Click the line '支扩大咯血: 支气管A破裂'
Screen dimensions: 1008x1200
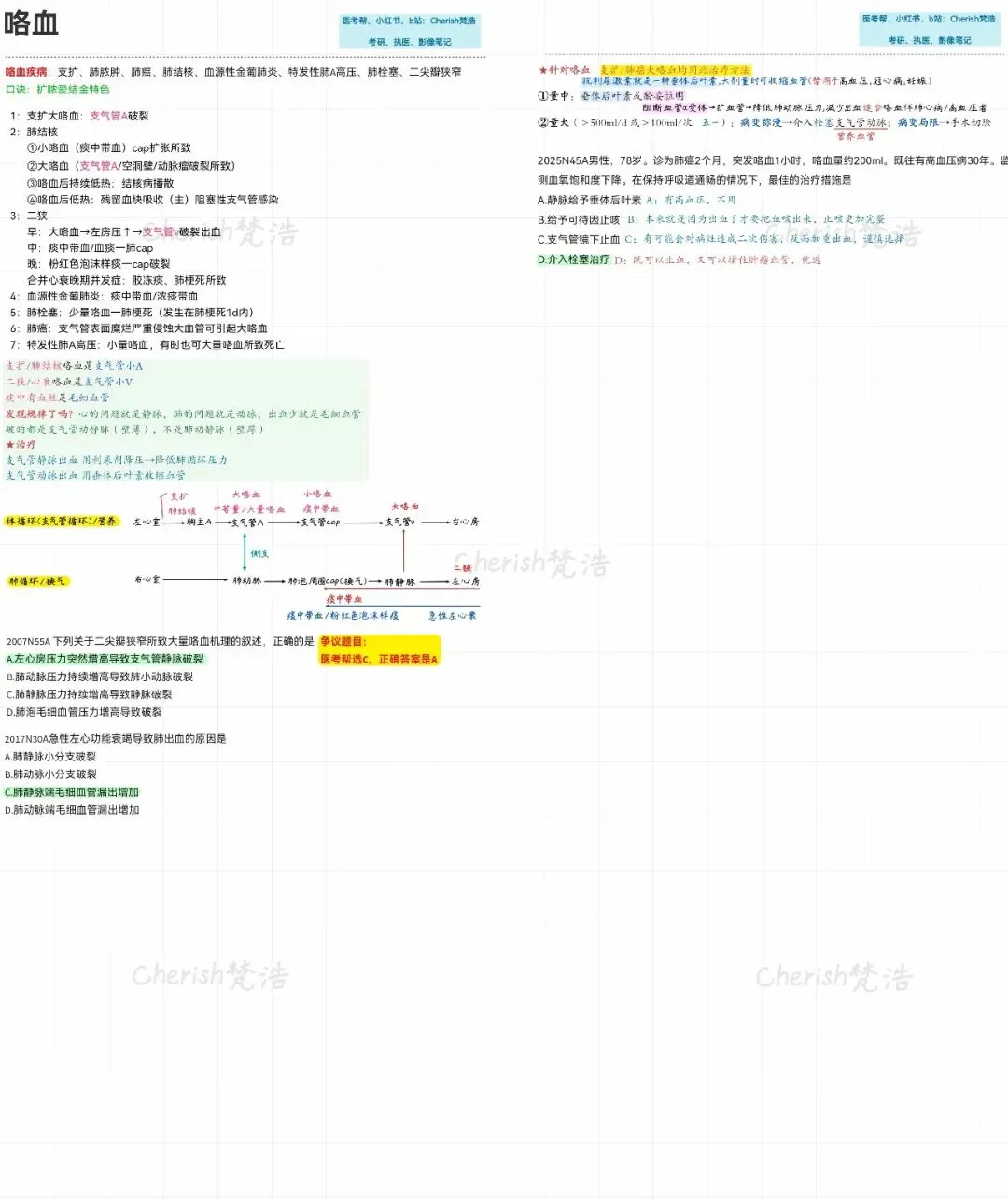79,116
